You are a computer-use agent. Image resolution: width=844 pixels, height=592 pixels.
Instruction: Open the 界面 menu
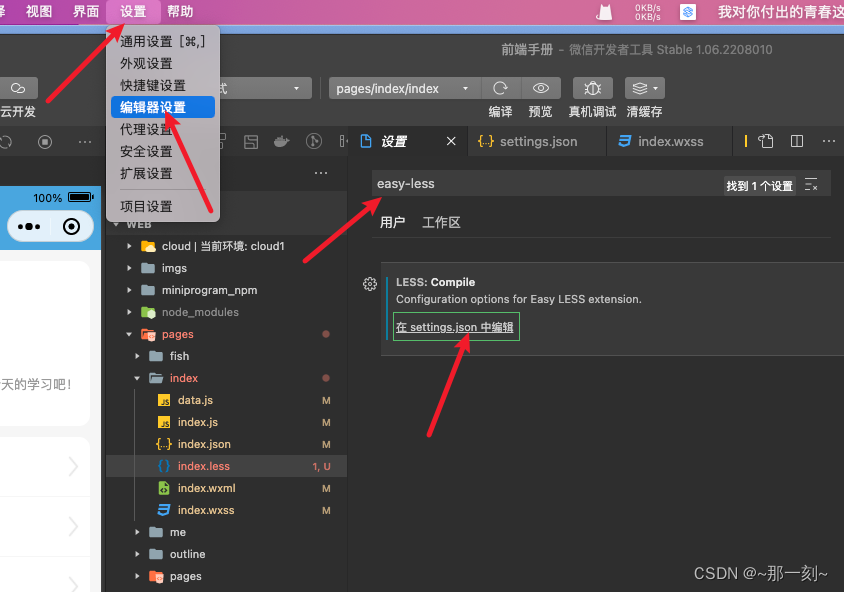[x=86, y=11]
